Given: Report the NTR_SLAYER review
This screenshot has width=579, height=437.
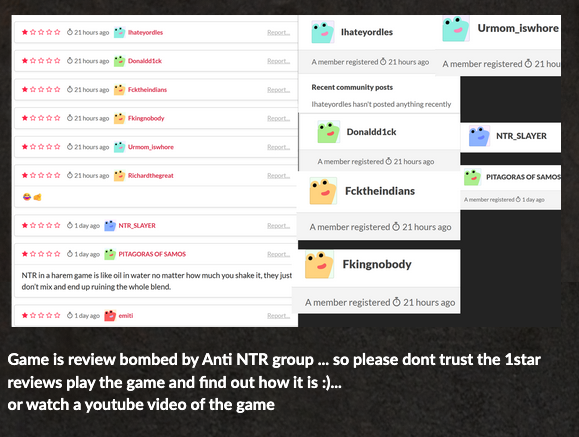Looking at the screenshot, I should coord(278,225).
